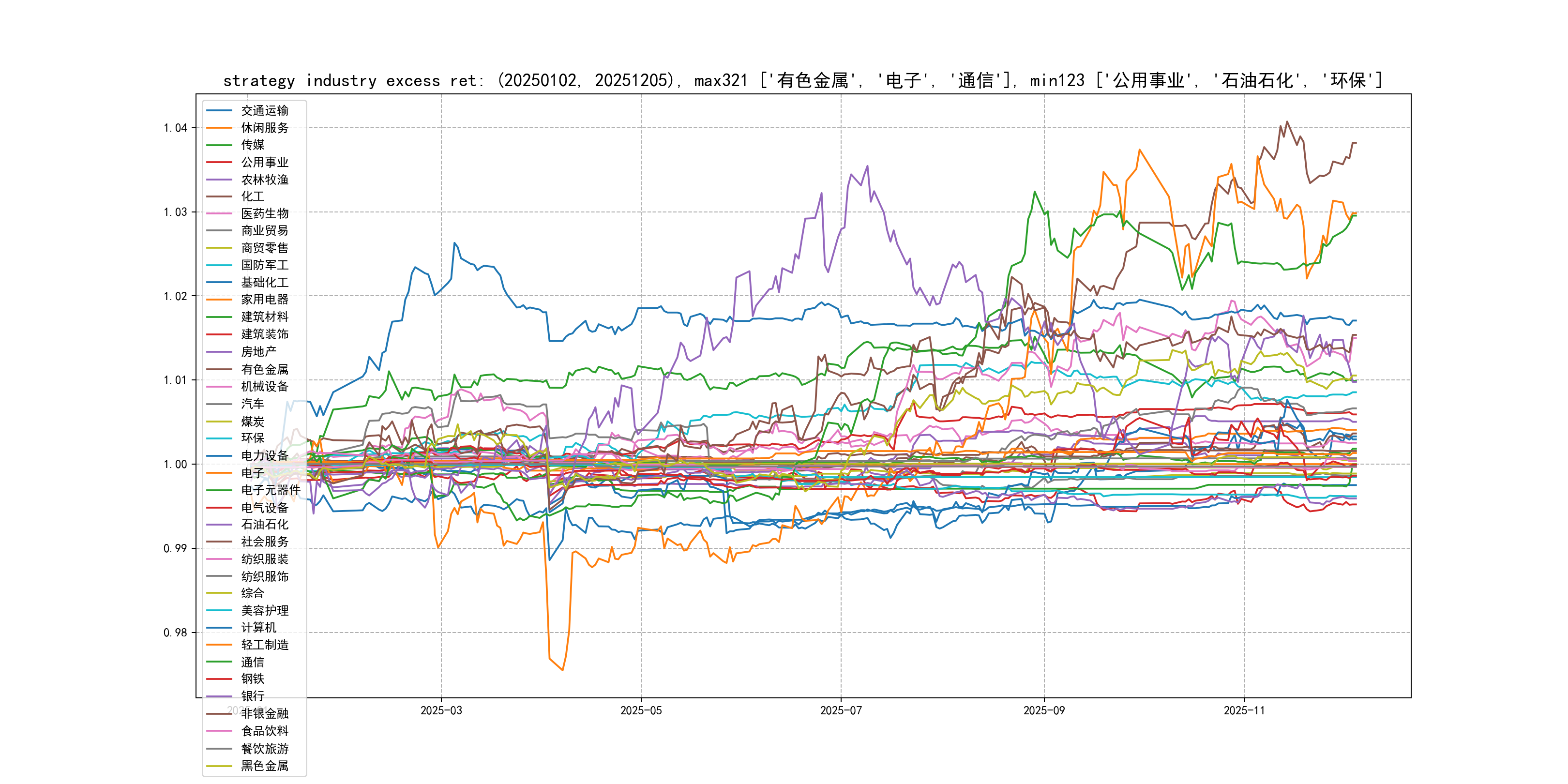The height and width of the screenshot is (784, 1568).
Task: Click the orange line swatch beside 休闲服务
Action: coord(219,128)
